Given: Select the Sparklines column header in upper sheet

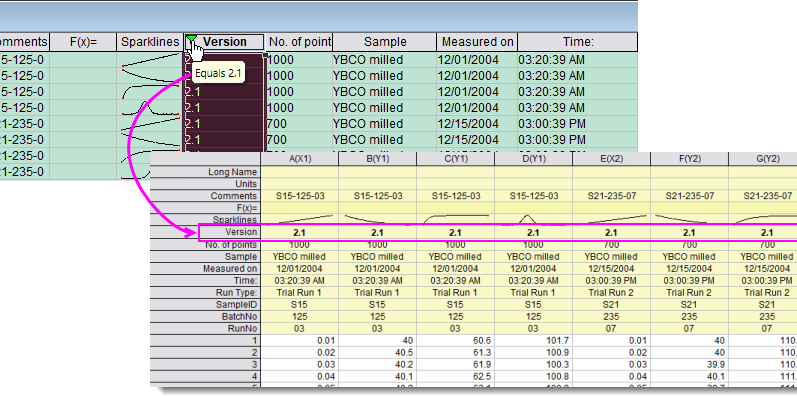Looking at the screenshot, I should [x=150, y=42].
